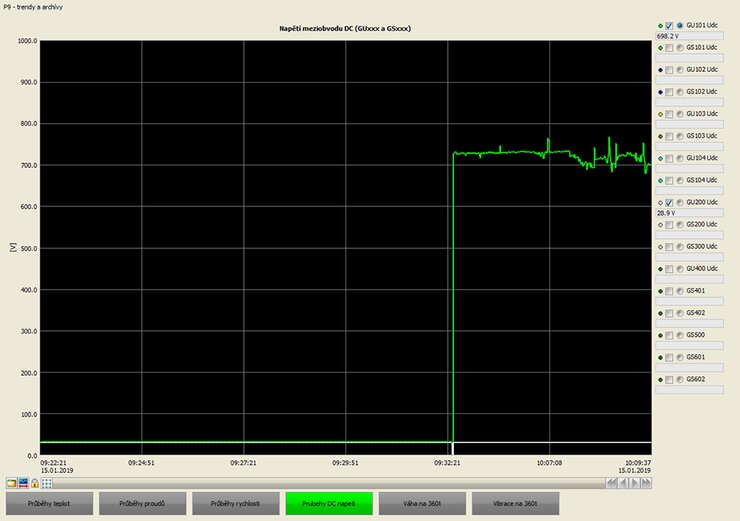Enable the GS500 checkbox
The width and height of the screenshot is (740, 521).
[669, 336]
